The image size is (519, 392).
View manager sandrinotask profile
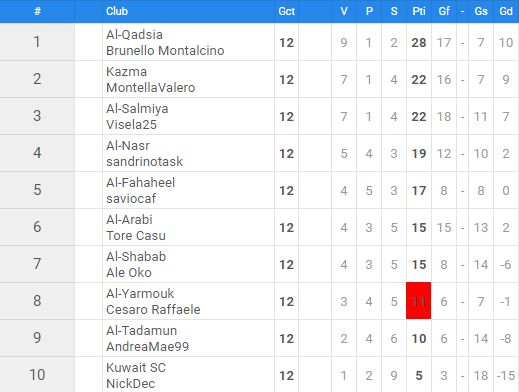(144, 162)
